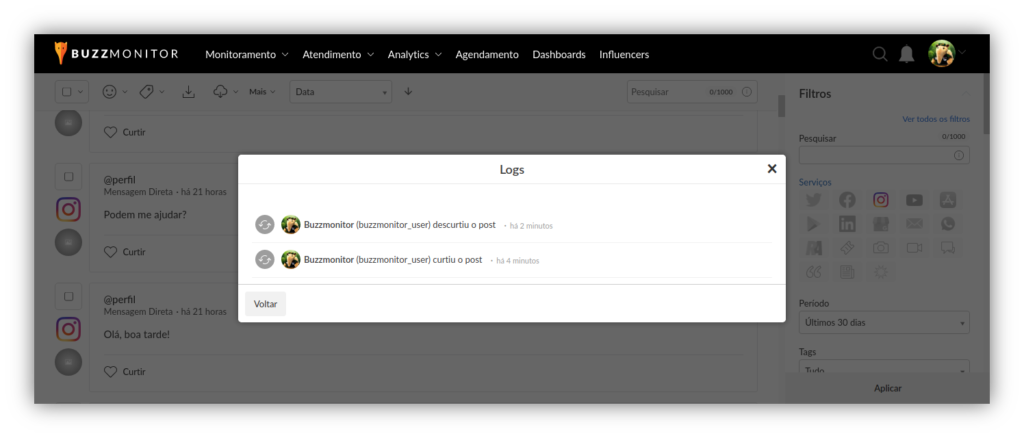Image resolution: width=1024 pixels, height=438 pixels.
Task: Click the sort direction arrow beside Data
Action: pos(408,92)
